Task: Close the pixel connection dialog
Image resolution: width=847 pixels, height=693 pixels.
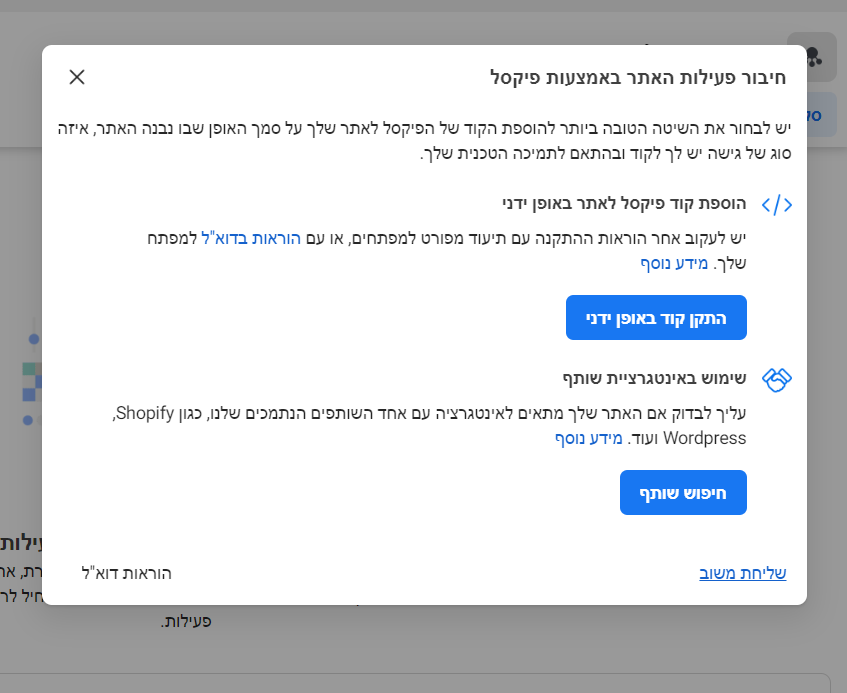Action: coord(77,77)
